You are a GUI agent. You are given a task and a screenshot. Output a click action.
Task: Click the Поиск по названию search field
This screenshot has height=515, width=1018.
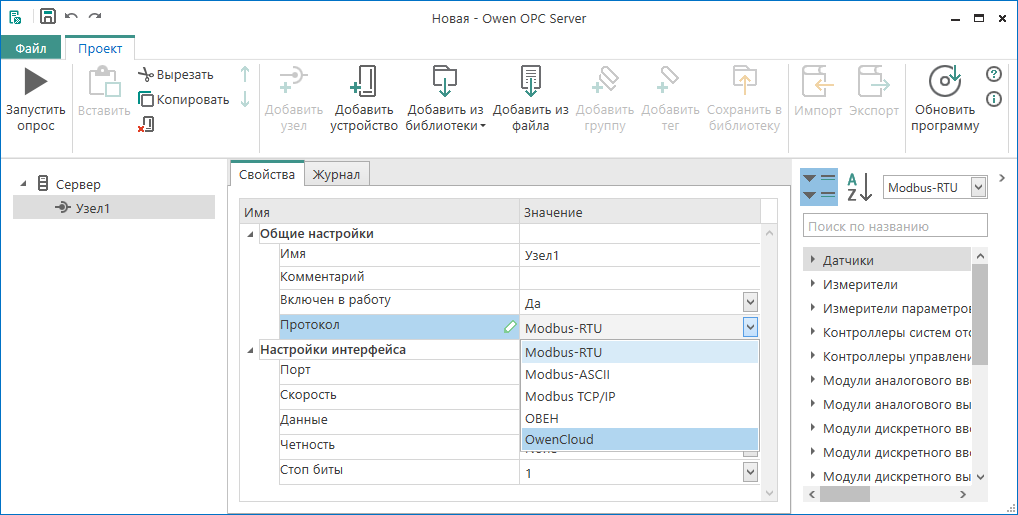(895, 226)
